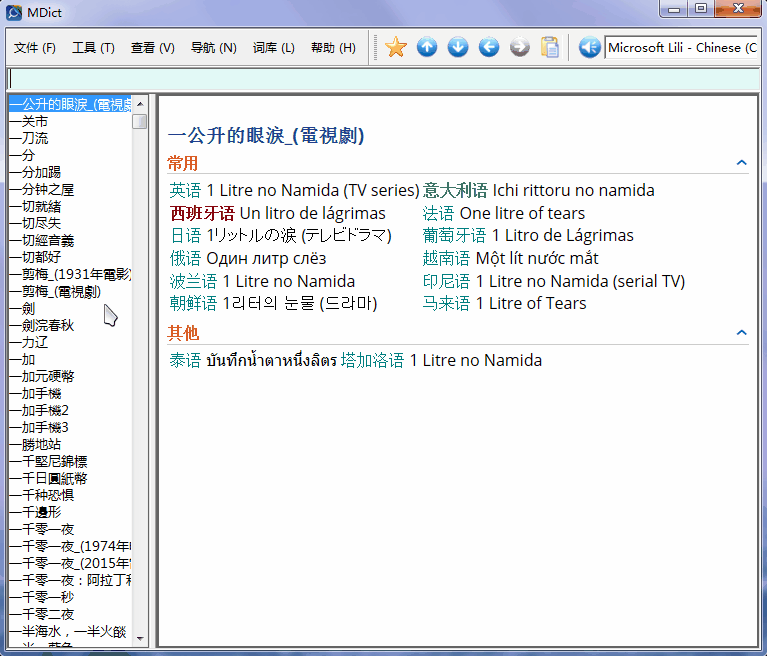The width and height of the screenshot is (767, 656).
Task: Click word list scrollbar down arrow
Action: (140, 638)
